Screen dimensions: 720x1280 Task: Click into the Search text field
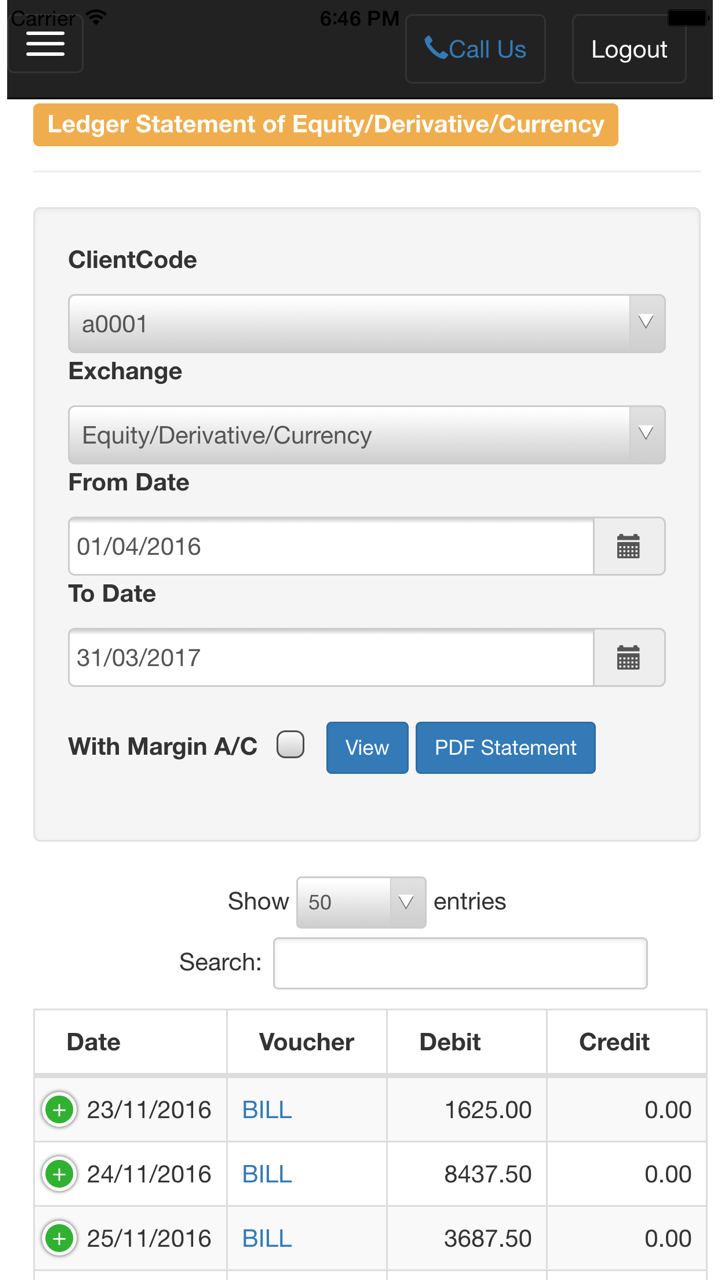coord(460,963)
